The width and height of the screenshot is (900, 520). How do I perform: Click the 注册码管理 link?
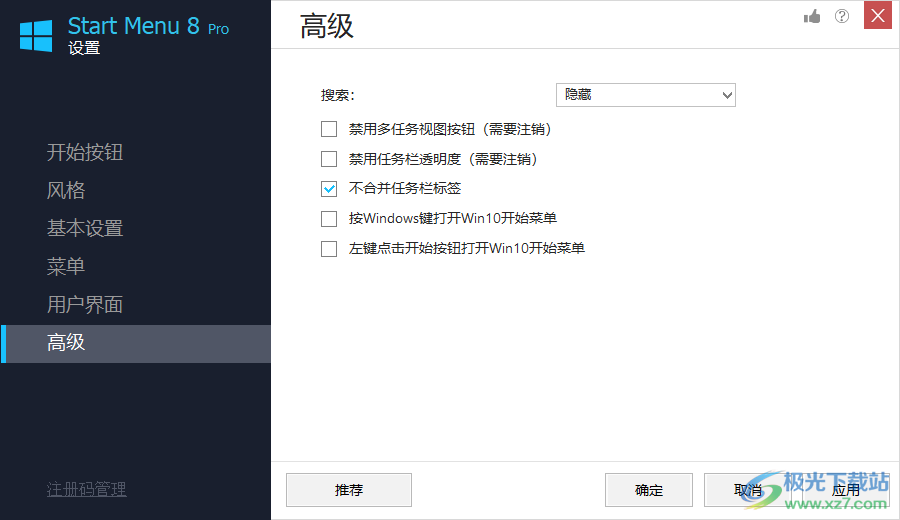87,489
